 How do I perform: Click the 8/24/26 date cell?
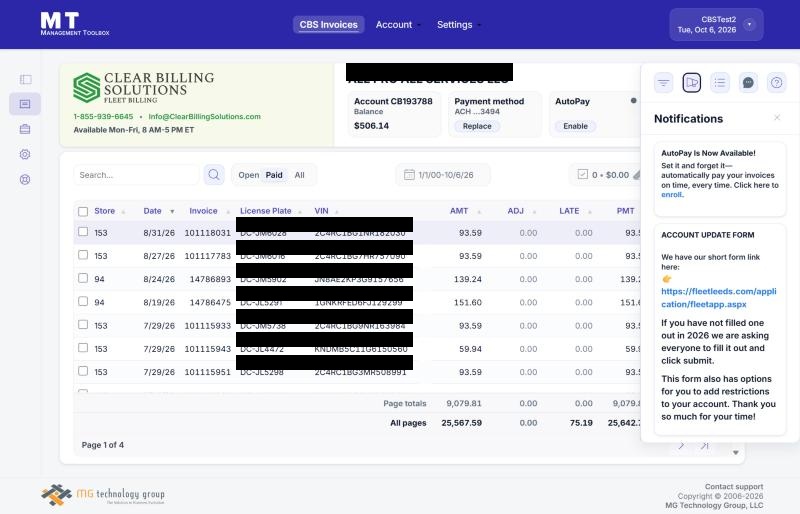pos(159,279)
